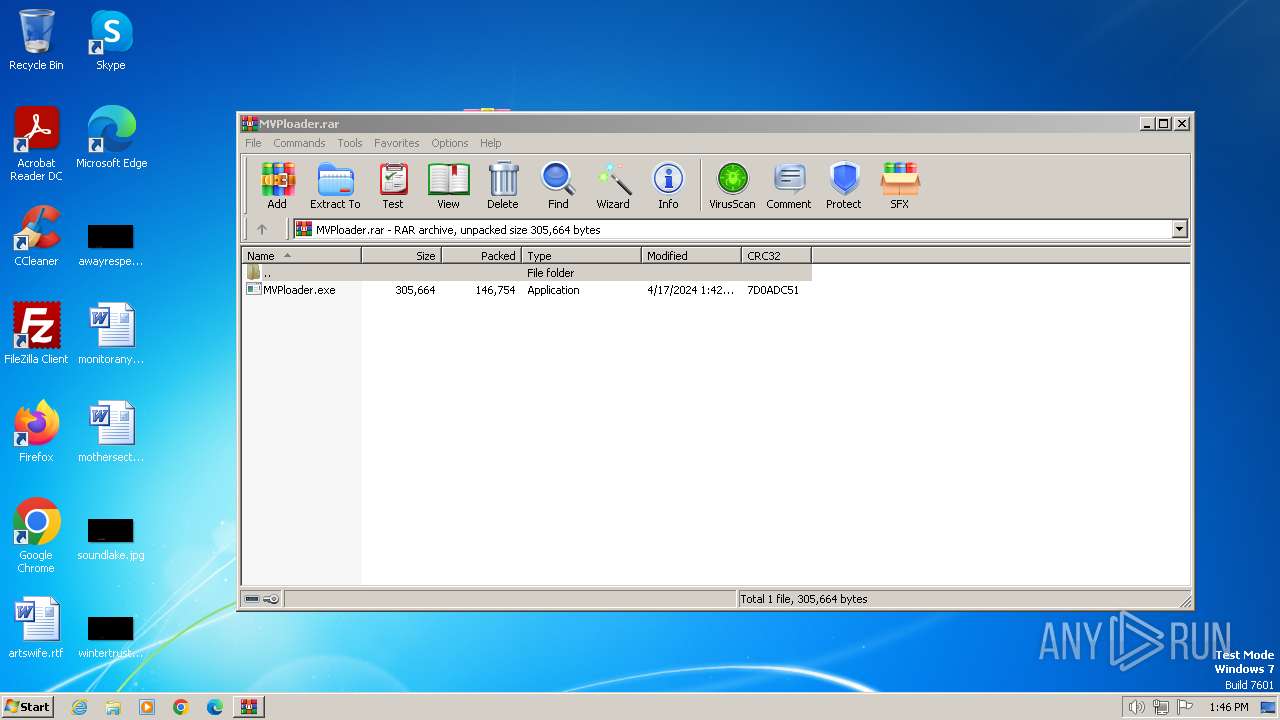Click the status bar drive/key icon

tap(262, 599)
